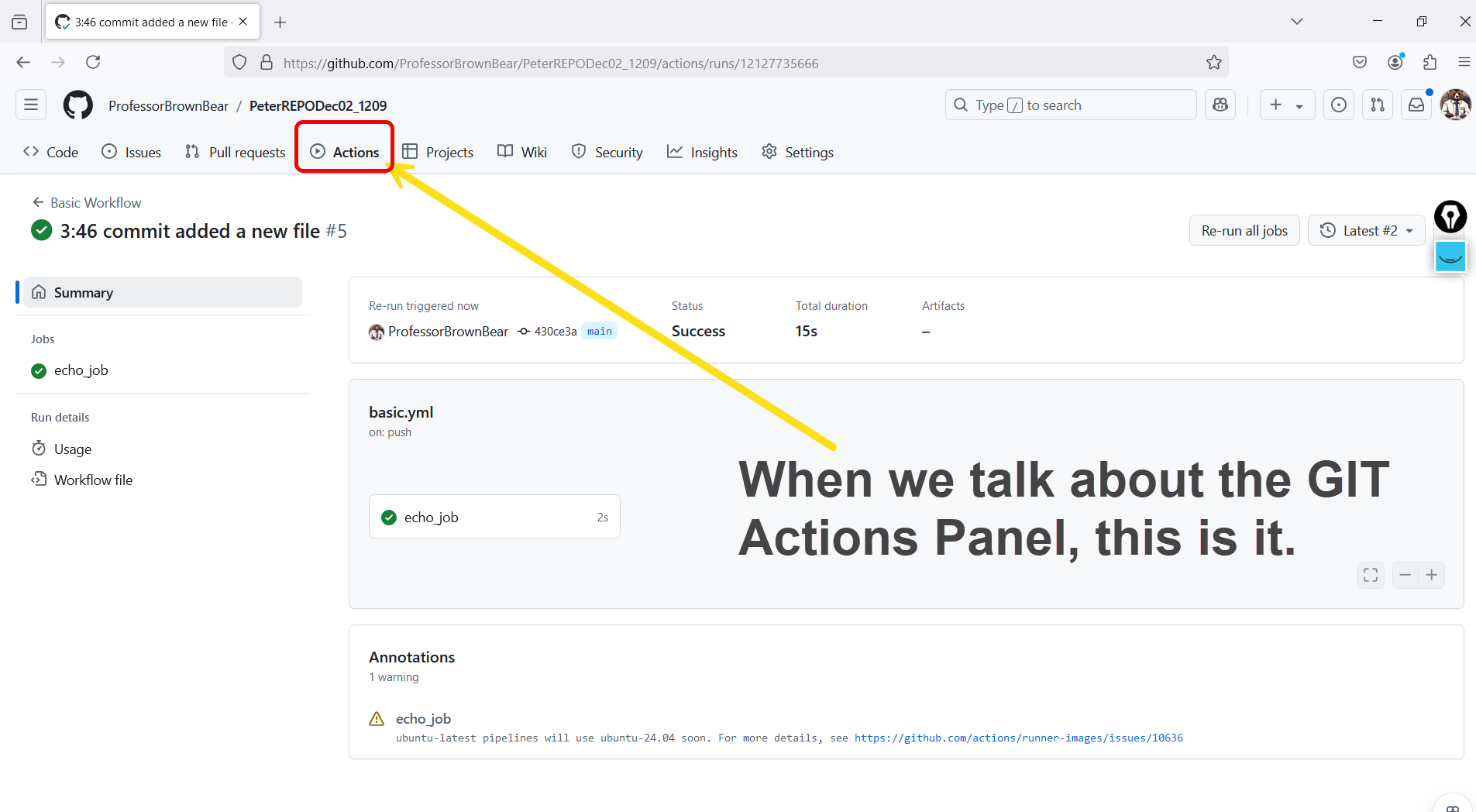Open commit 430ce3a

pos(555,331)
